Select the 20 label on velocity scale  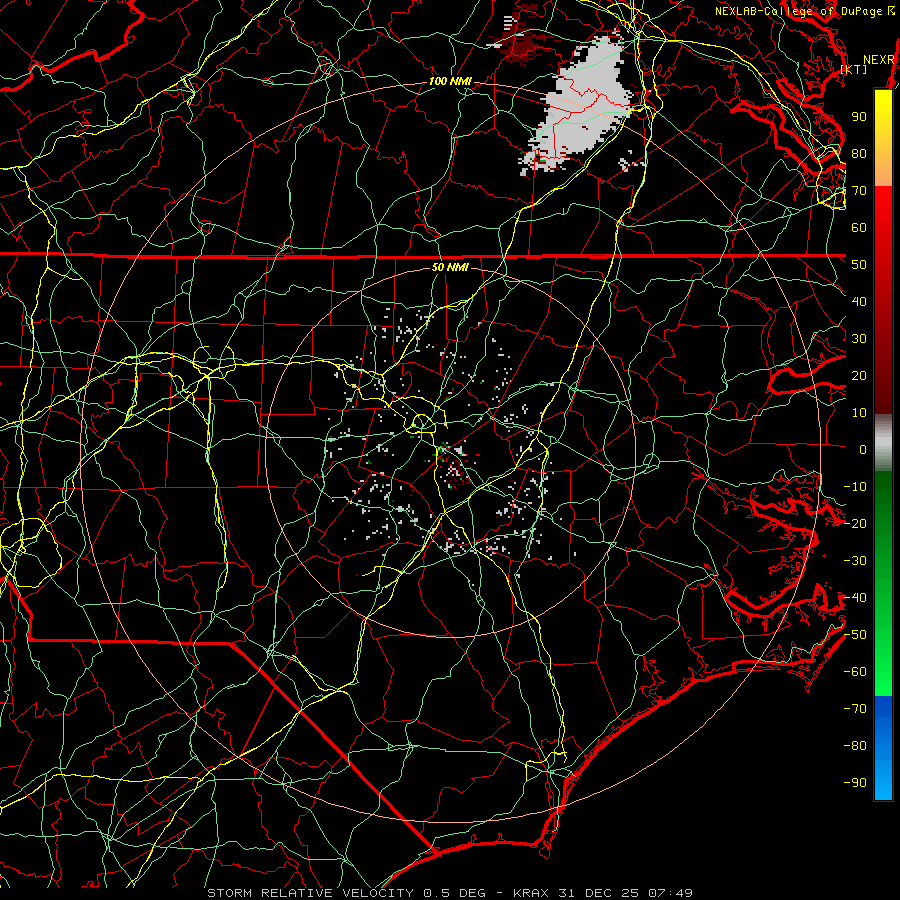click(x=859, y=375)
